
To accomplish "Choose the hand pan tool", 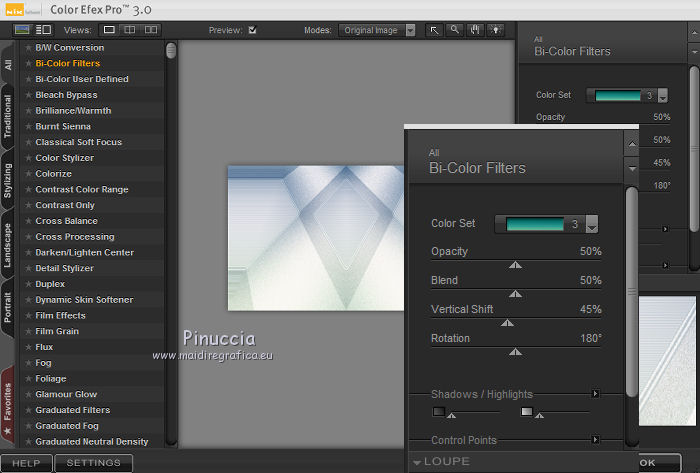I will point(474,30).
